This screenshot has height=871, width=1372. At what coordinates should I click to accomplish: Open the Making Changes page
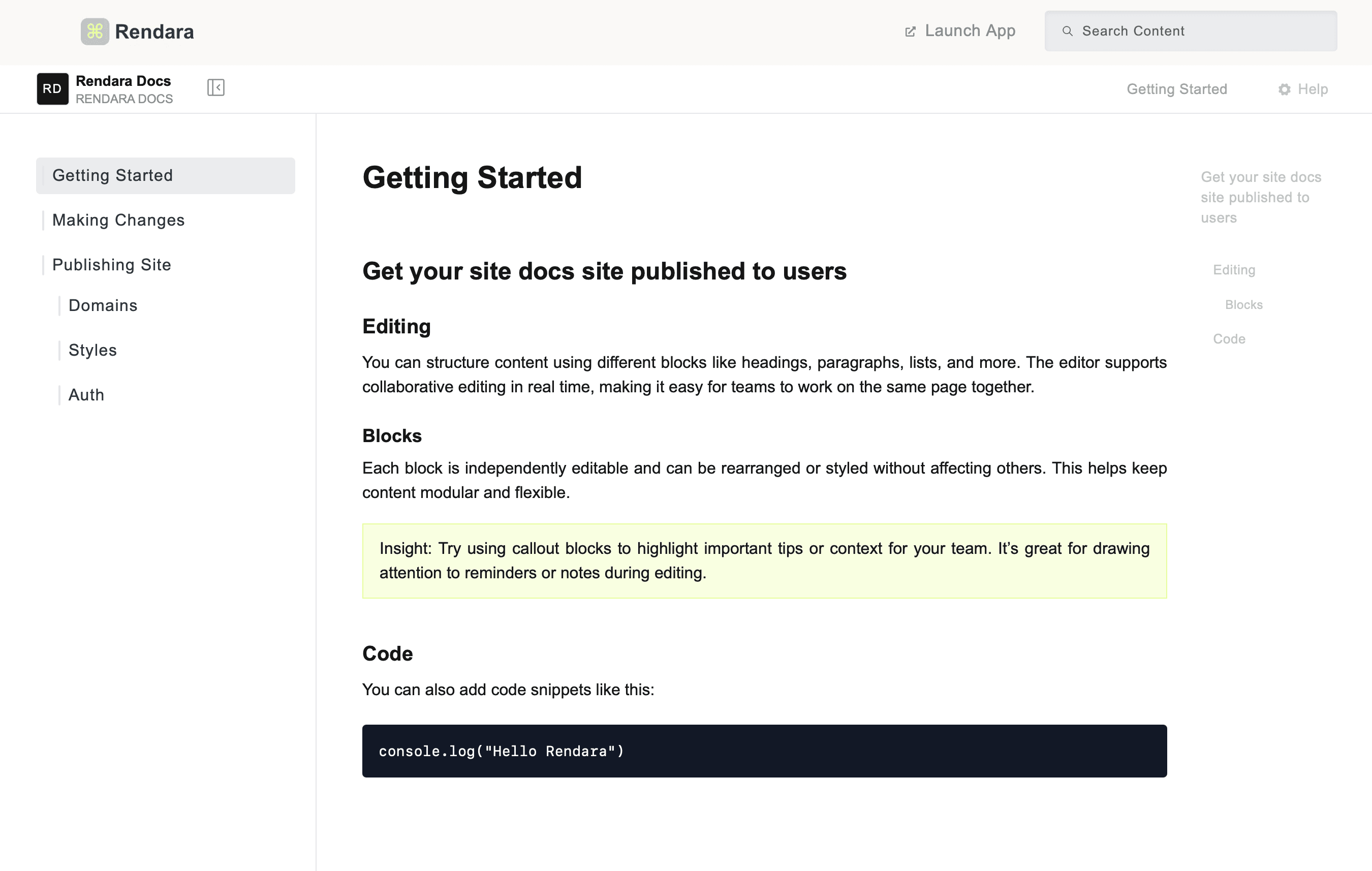pos(118,220)
